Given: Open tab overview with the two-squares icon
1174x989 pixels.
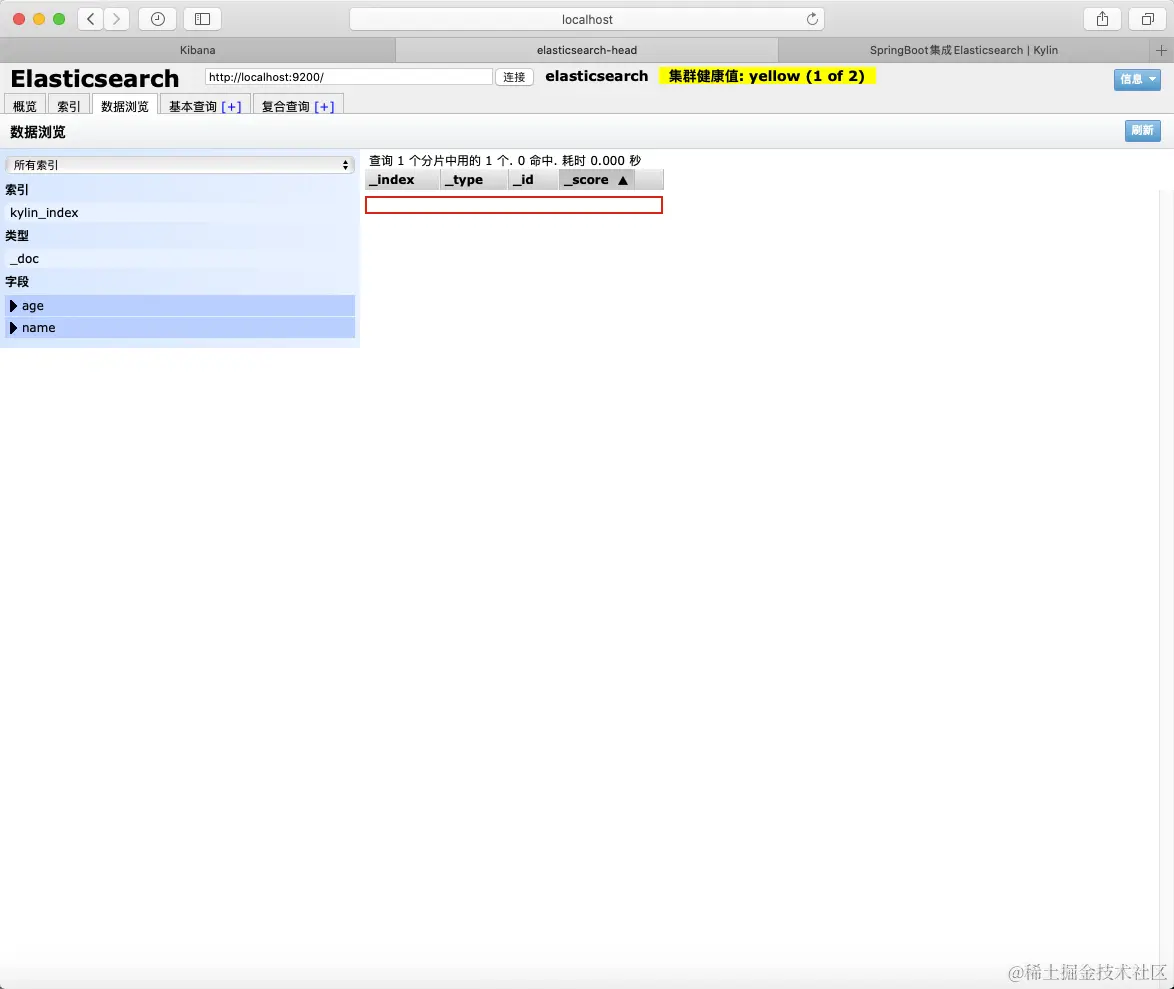Looking at the screenshot, I should (1147, 18).
